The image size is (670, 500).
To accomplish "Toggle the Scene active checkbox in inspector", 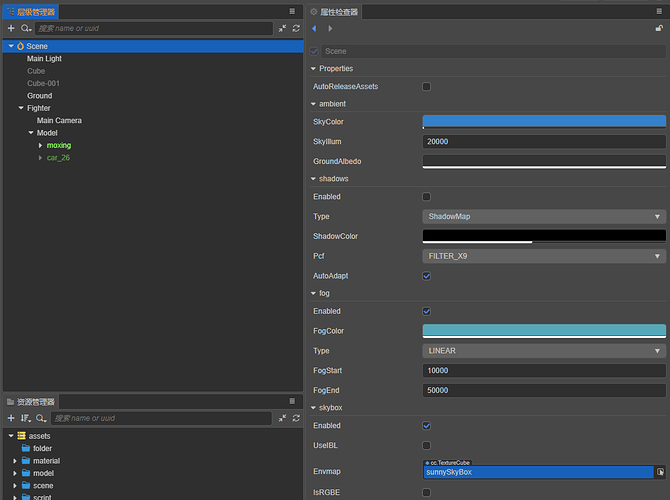I will (314, 51).
